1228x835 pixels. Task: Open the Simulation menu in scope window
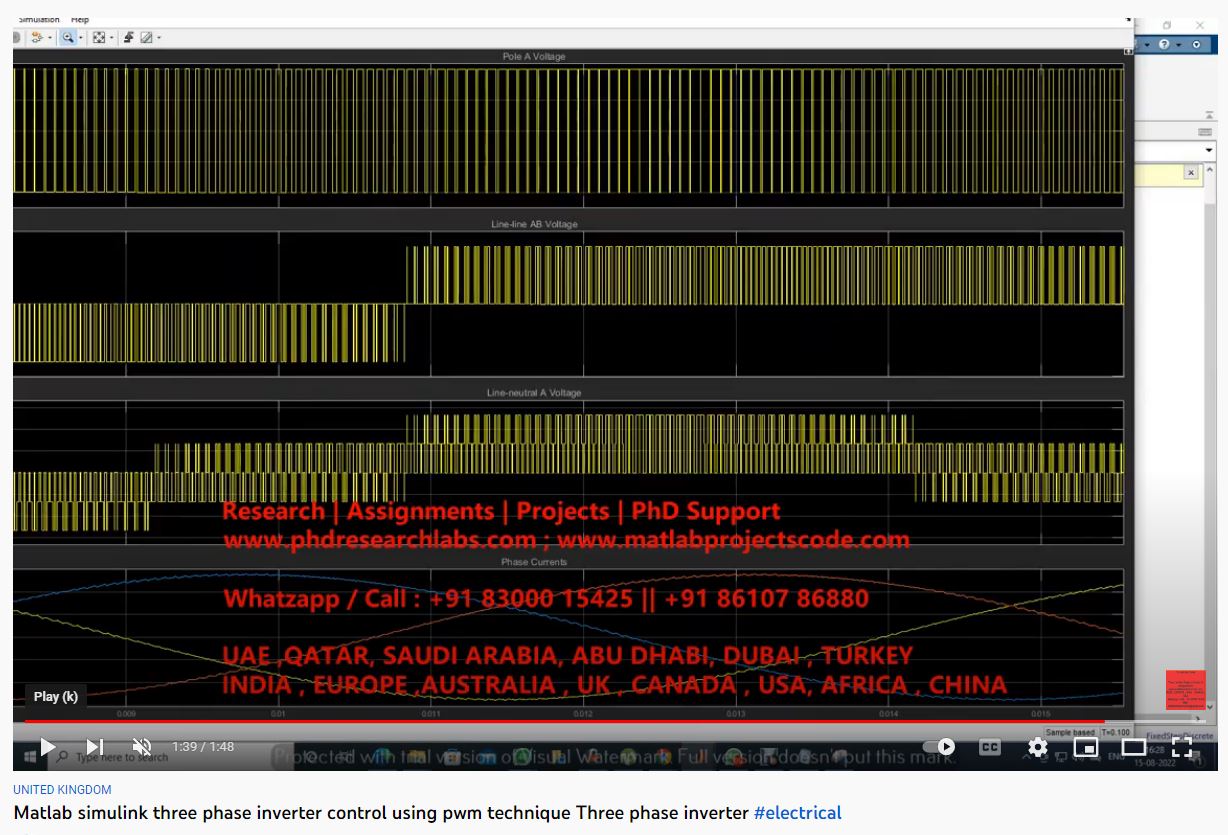point(38,20)
